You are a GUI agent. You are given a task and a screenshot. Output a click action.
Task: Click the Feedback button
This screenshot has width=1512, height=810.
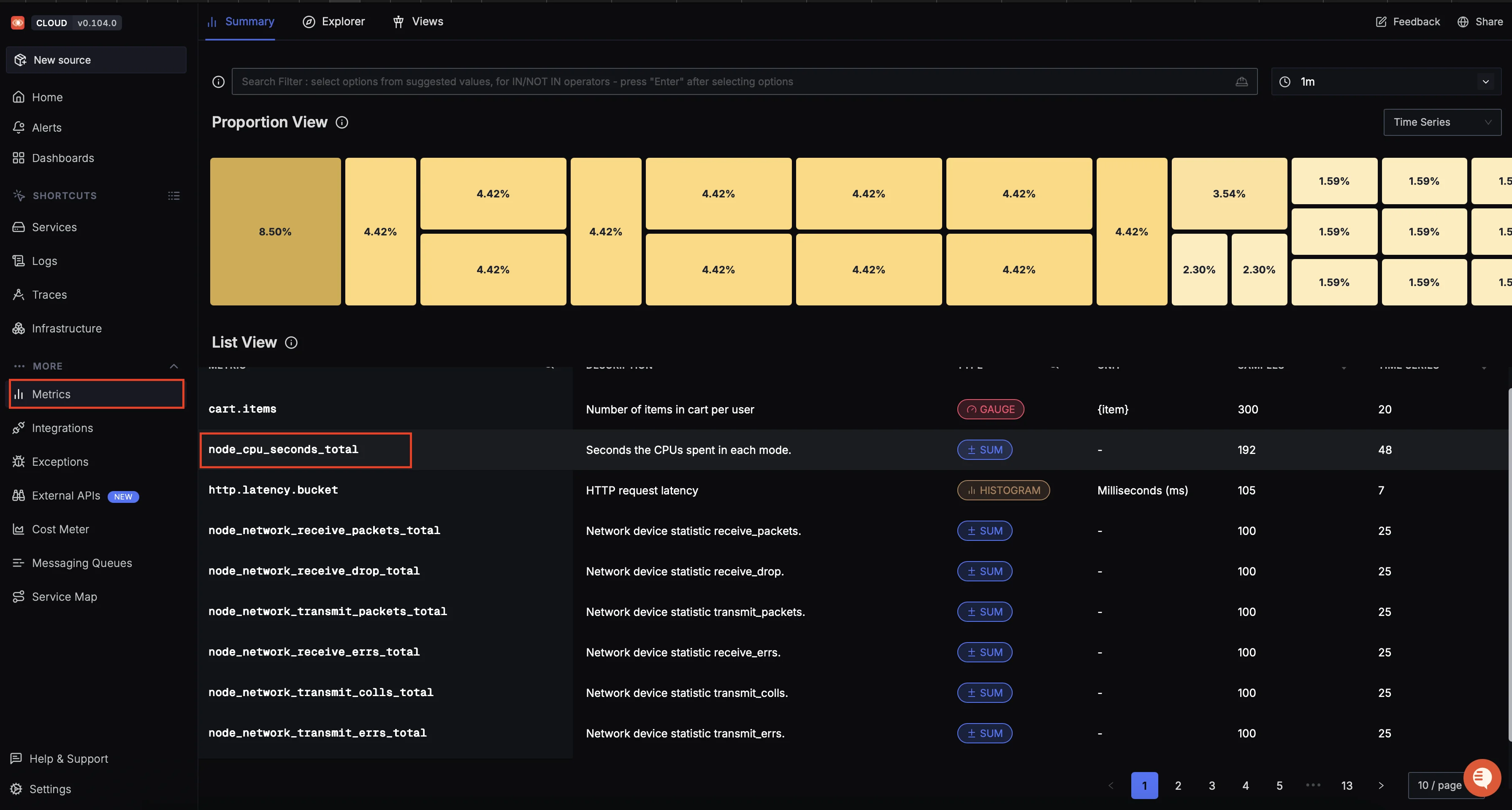tap(1407, 21)
